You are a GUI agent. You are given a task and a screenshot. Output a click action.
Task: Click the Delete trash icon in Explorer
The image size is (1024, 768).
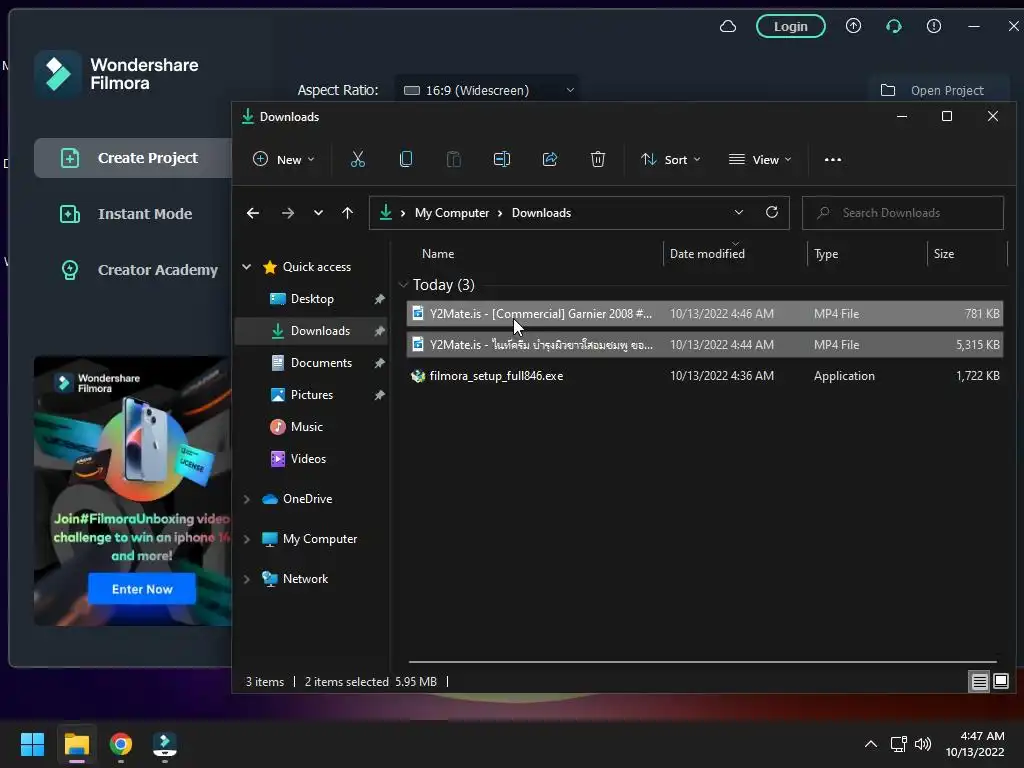(598, 159)
